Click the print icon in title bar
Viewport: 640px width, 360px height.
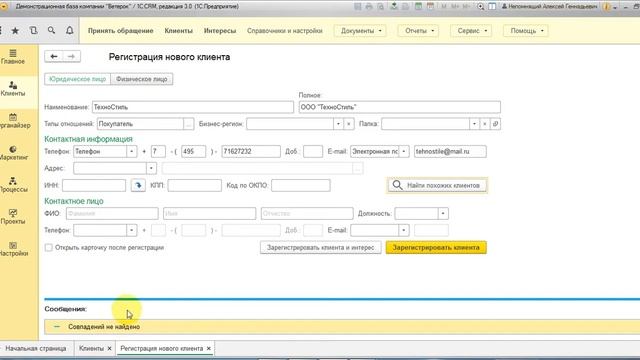click(369, 7)
